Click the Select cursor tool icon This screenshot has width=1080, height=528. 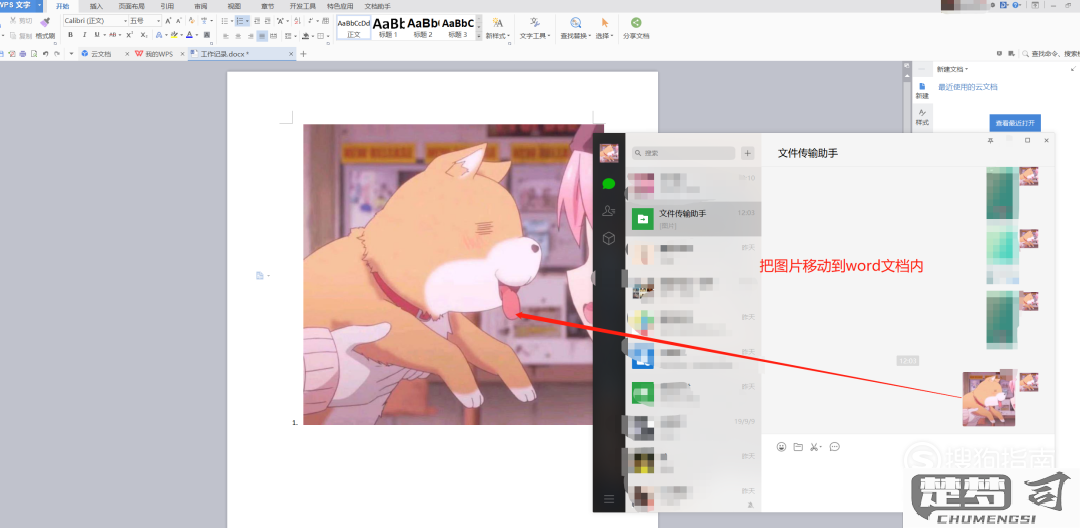point(605,23)
